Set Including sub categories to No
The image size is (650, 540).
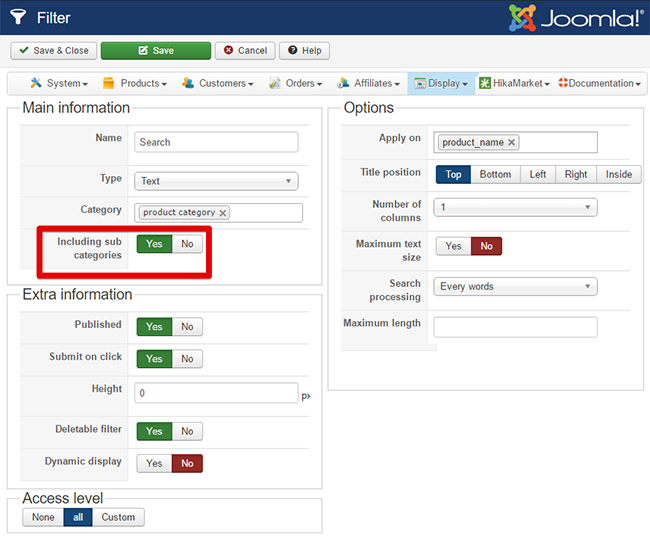point(187,244)
